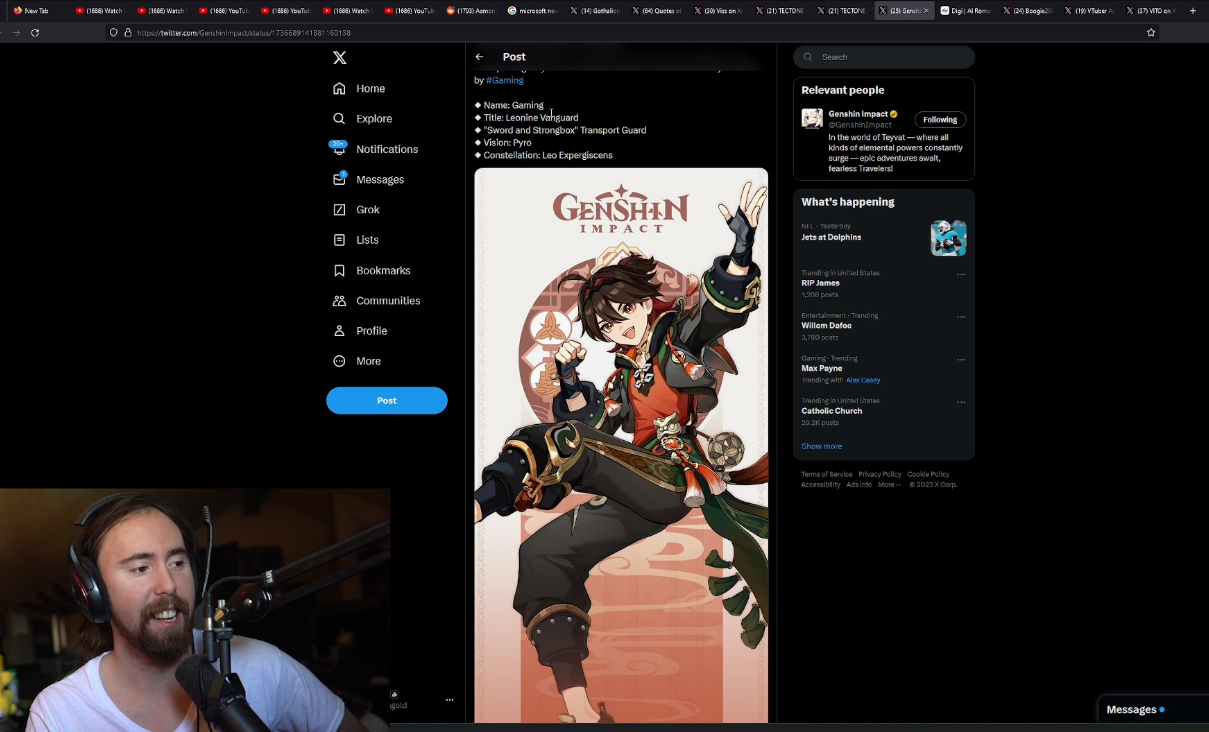Open Notifications from sidebar
This screenshot has width=1209, height=732.
(375, 149)
